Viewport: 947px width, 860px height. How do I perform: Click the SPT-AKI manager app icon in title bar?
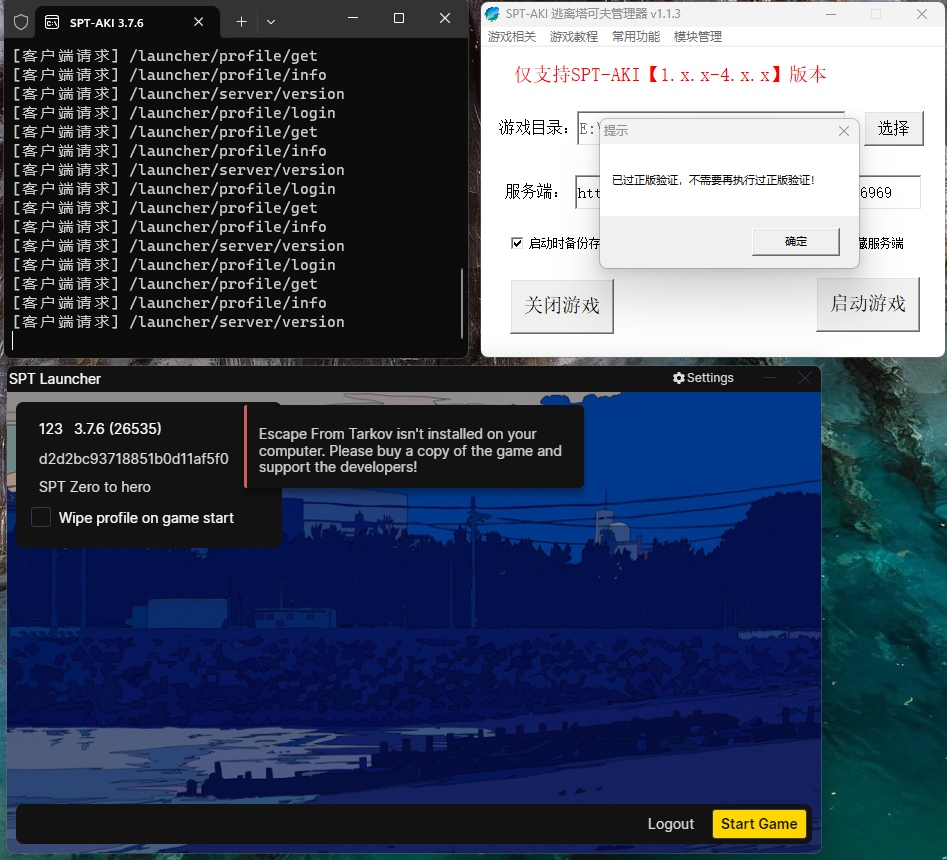pos(492,14)
